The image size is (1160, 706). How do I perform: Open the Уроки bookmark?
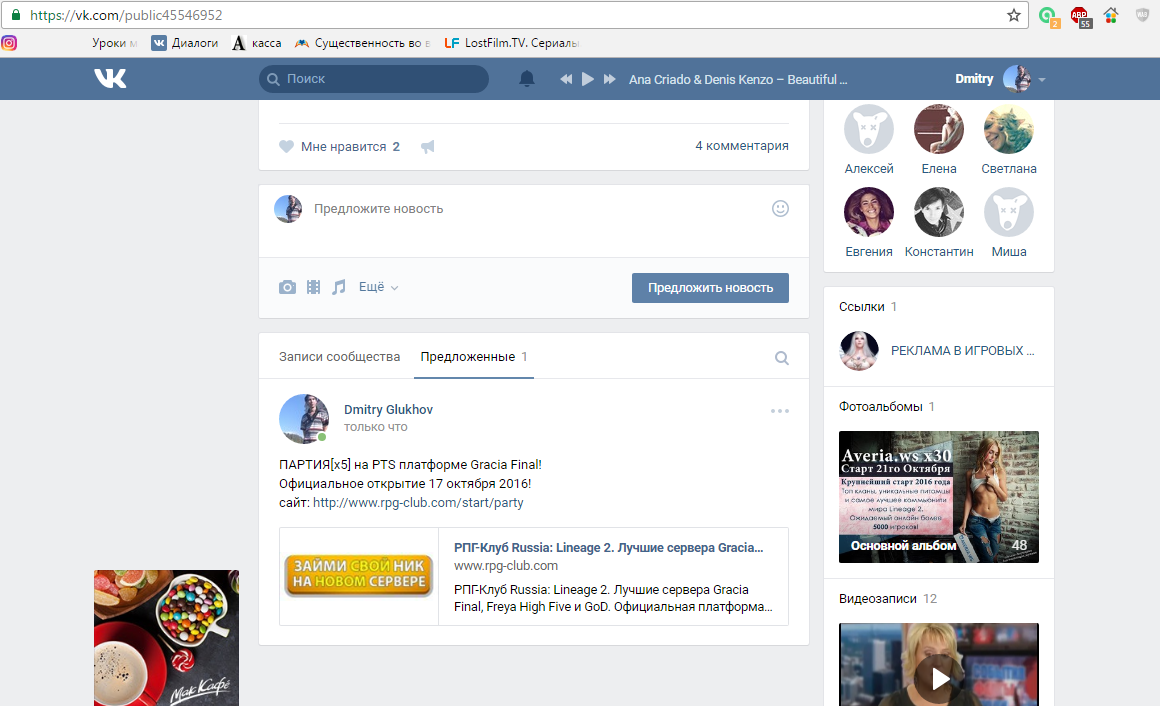(114, 43)
